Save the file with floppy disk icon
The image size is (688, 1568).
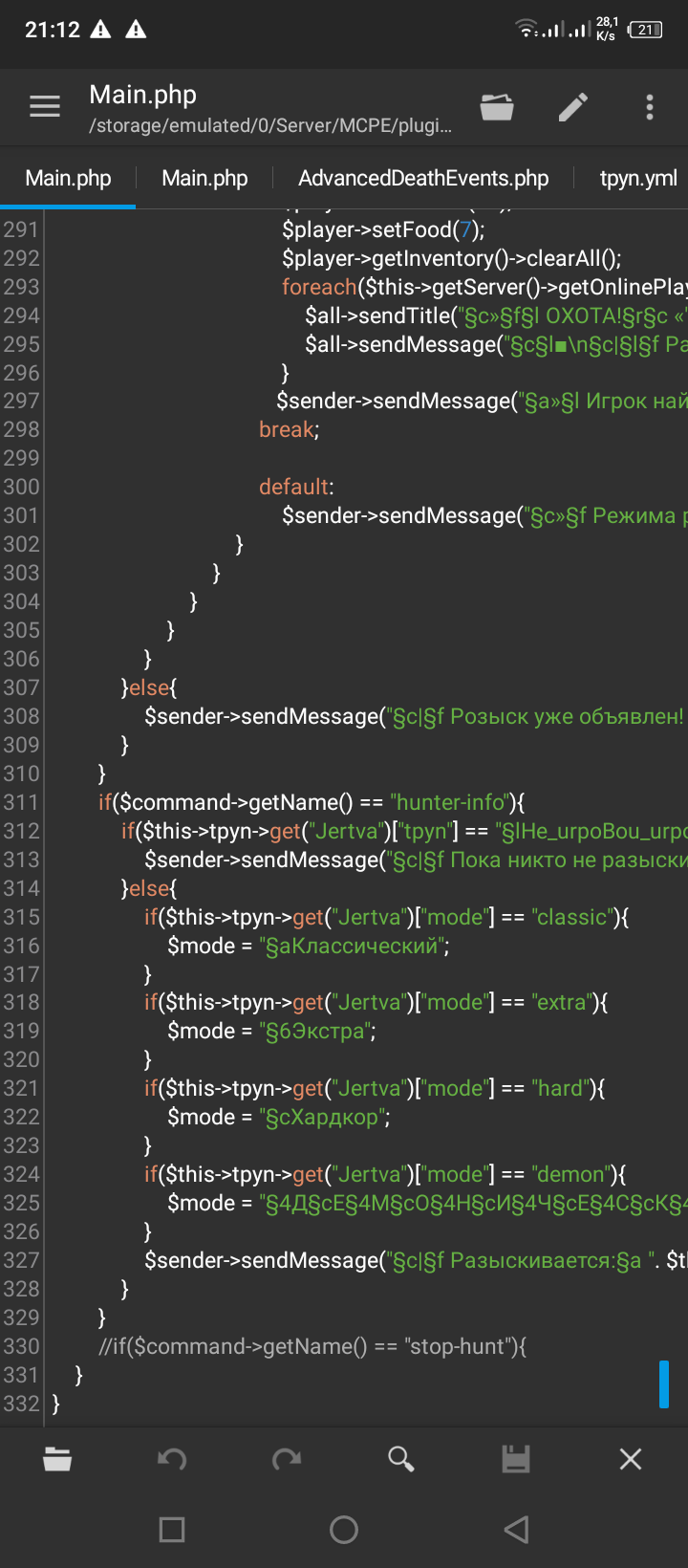[516, 1459]
